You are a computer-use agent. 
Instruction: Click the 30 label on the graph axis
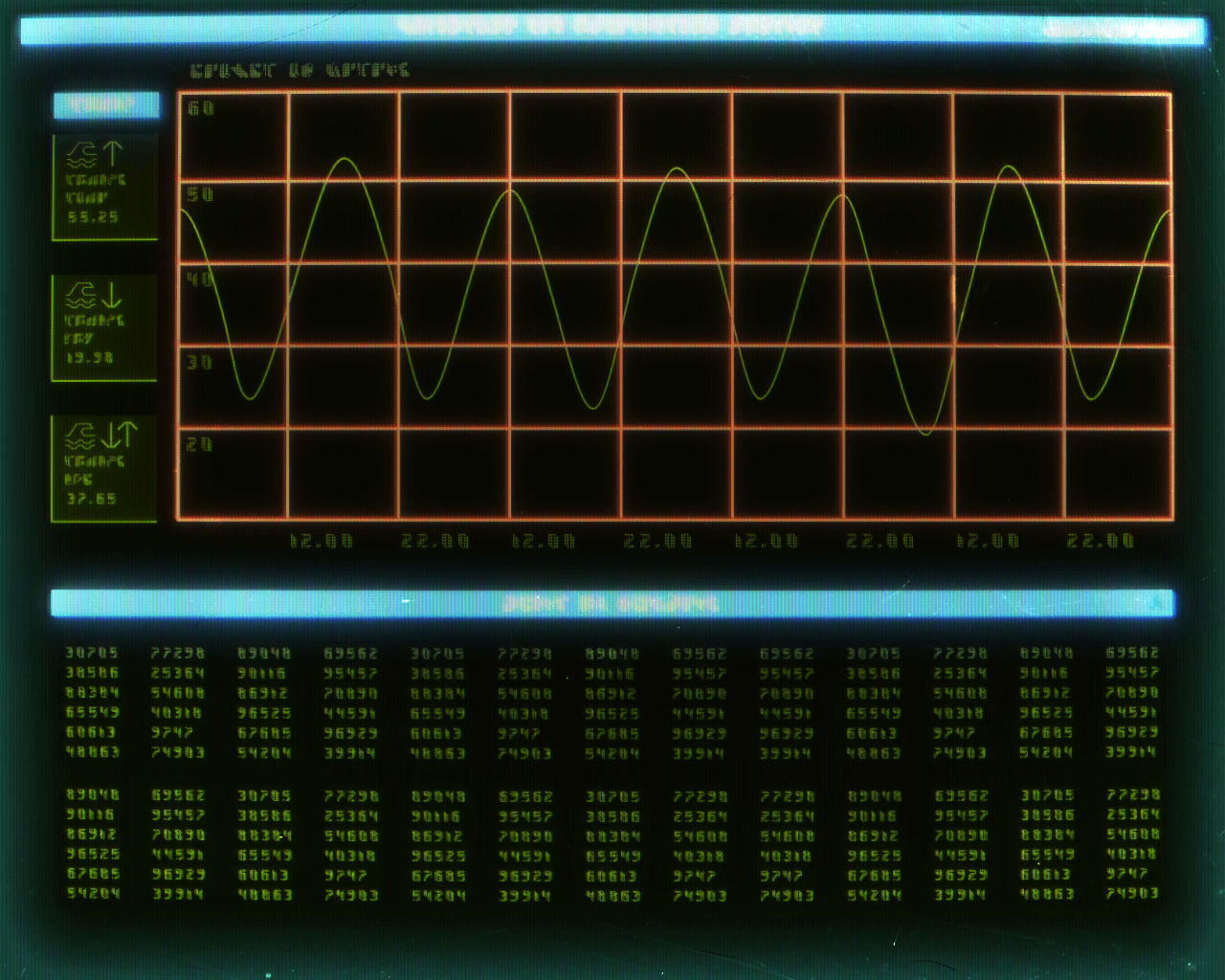tap(199, 362)
